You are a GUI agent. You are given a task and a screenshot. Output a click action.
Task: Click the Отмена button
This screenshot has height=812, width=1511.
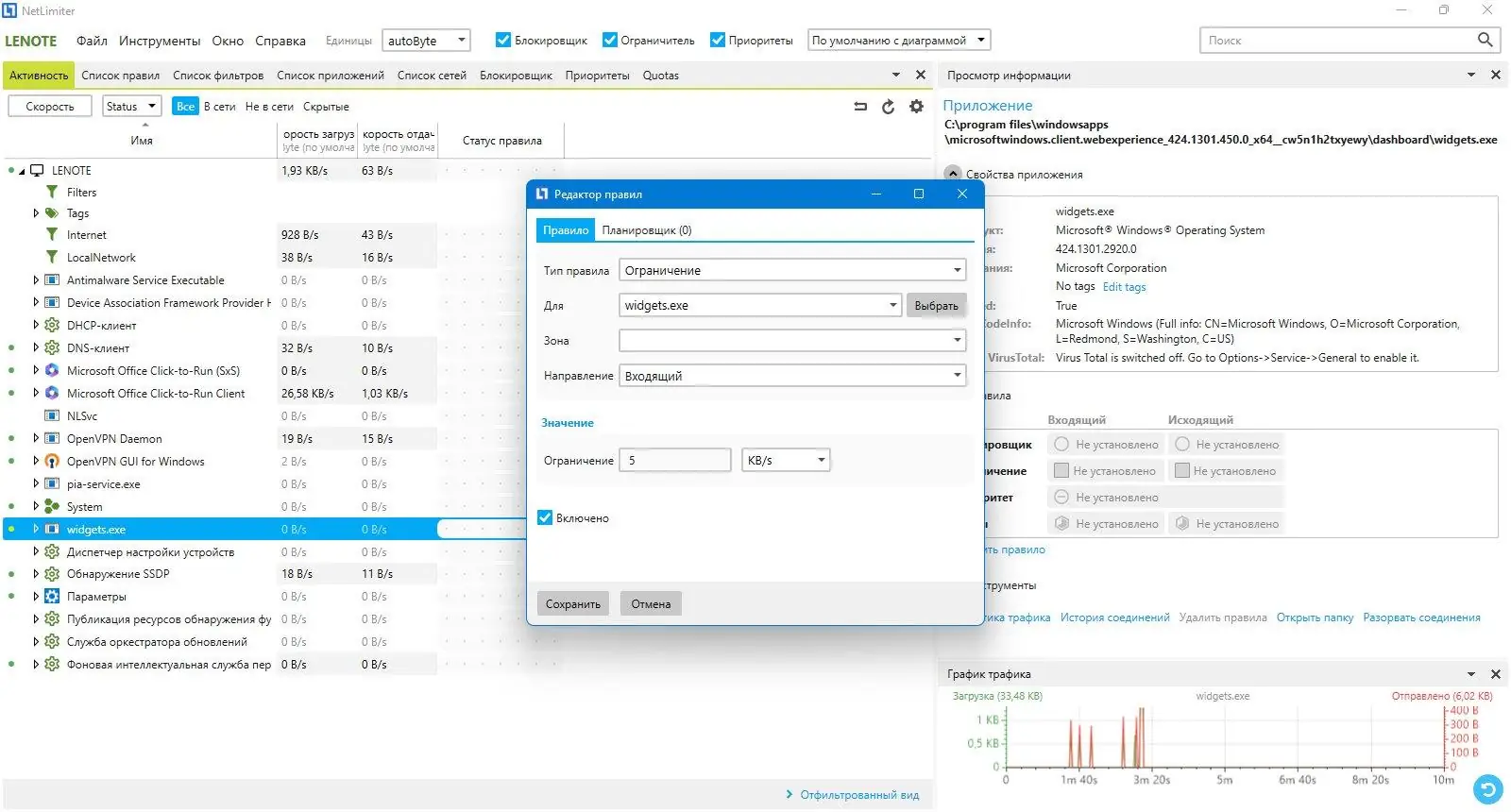[651, 604]
